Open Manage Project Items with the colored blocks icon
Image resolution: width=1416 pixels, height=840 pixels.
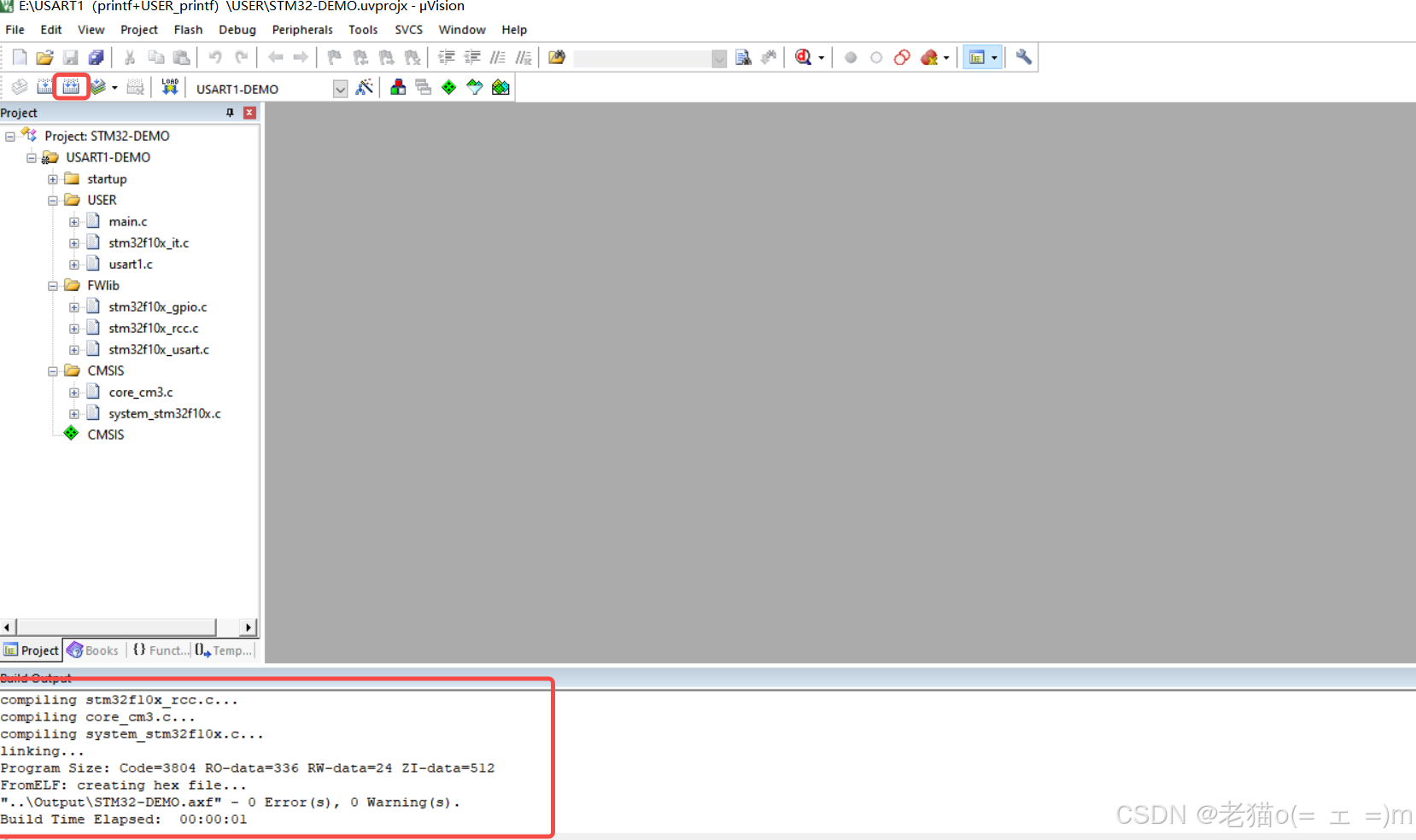[x=398, y=87]
